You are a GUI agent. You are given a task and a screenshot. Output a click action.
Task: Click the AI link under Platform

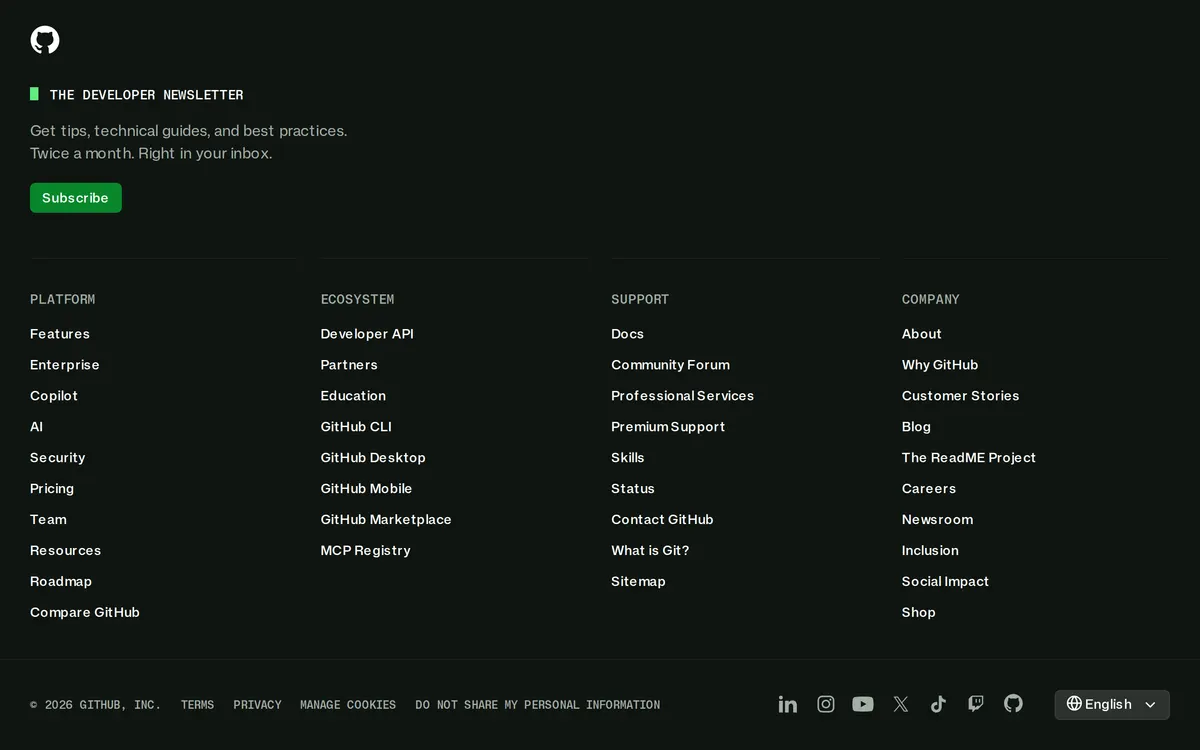click(x=37, y=427)
